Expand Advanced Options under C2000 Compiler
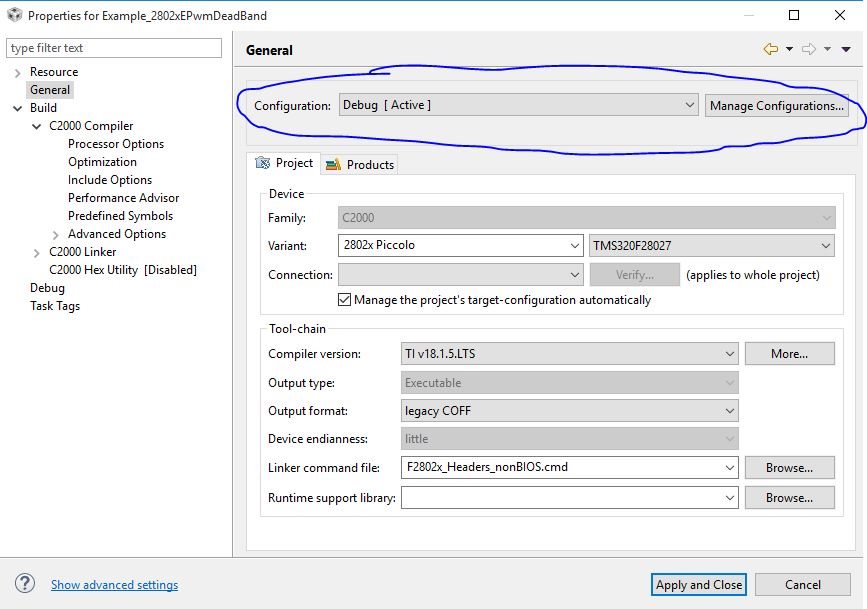The width and height of the screenshot is (867, 609). pos(57,233)
